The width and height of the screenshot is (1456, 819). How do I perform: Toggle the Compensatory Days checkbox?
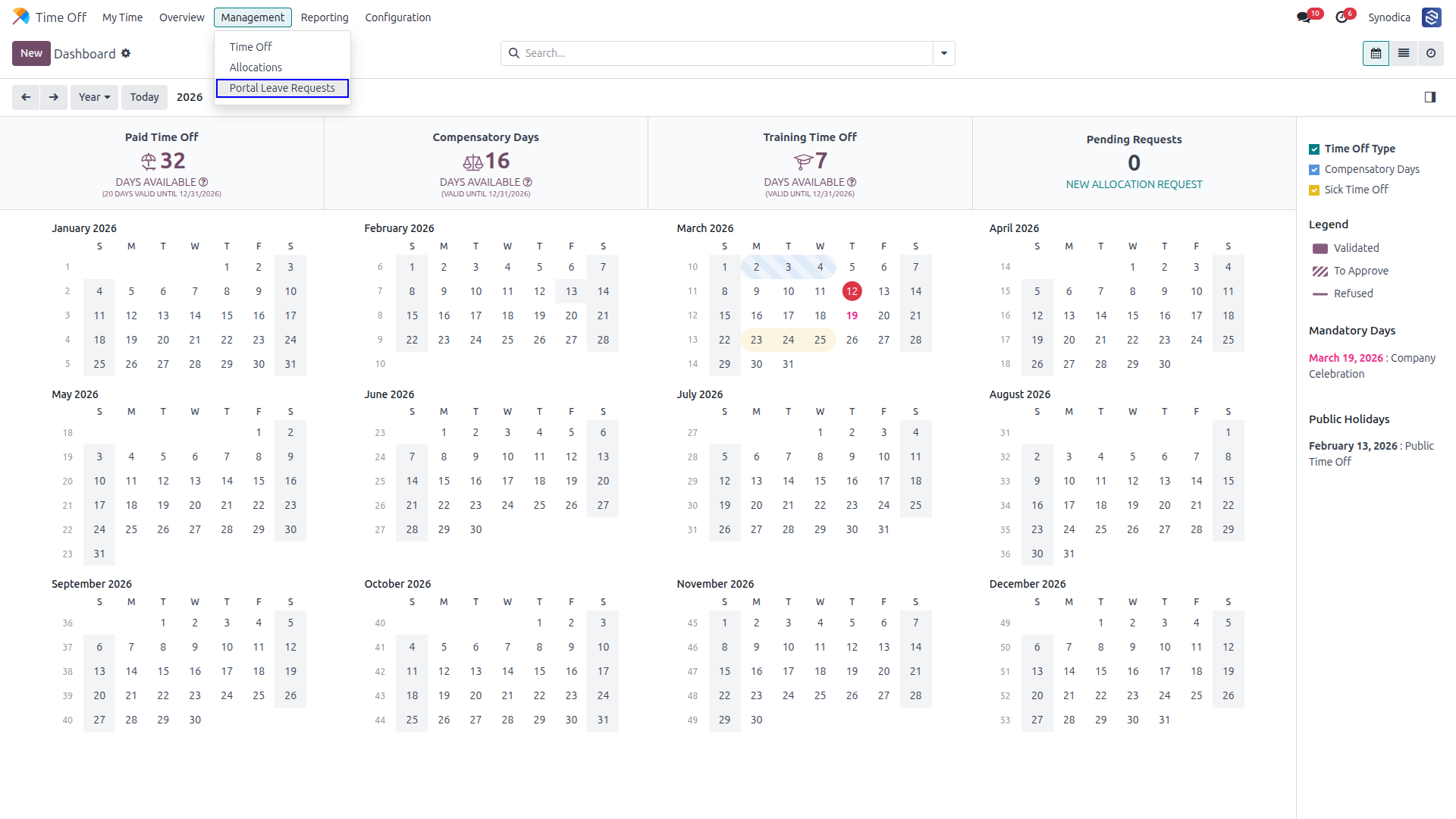click(1314, 170)
